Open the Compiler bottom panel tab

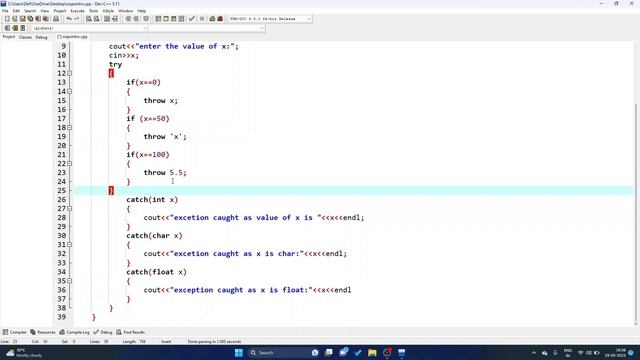14,332
